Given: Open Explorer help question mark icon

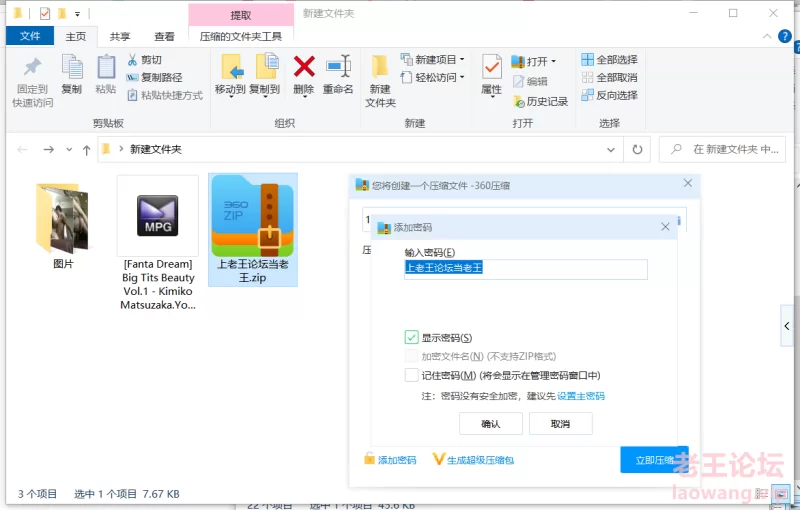Looking at the screenshot, I should [x=785, y=36].
